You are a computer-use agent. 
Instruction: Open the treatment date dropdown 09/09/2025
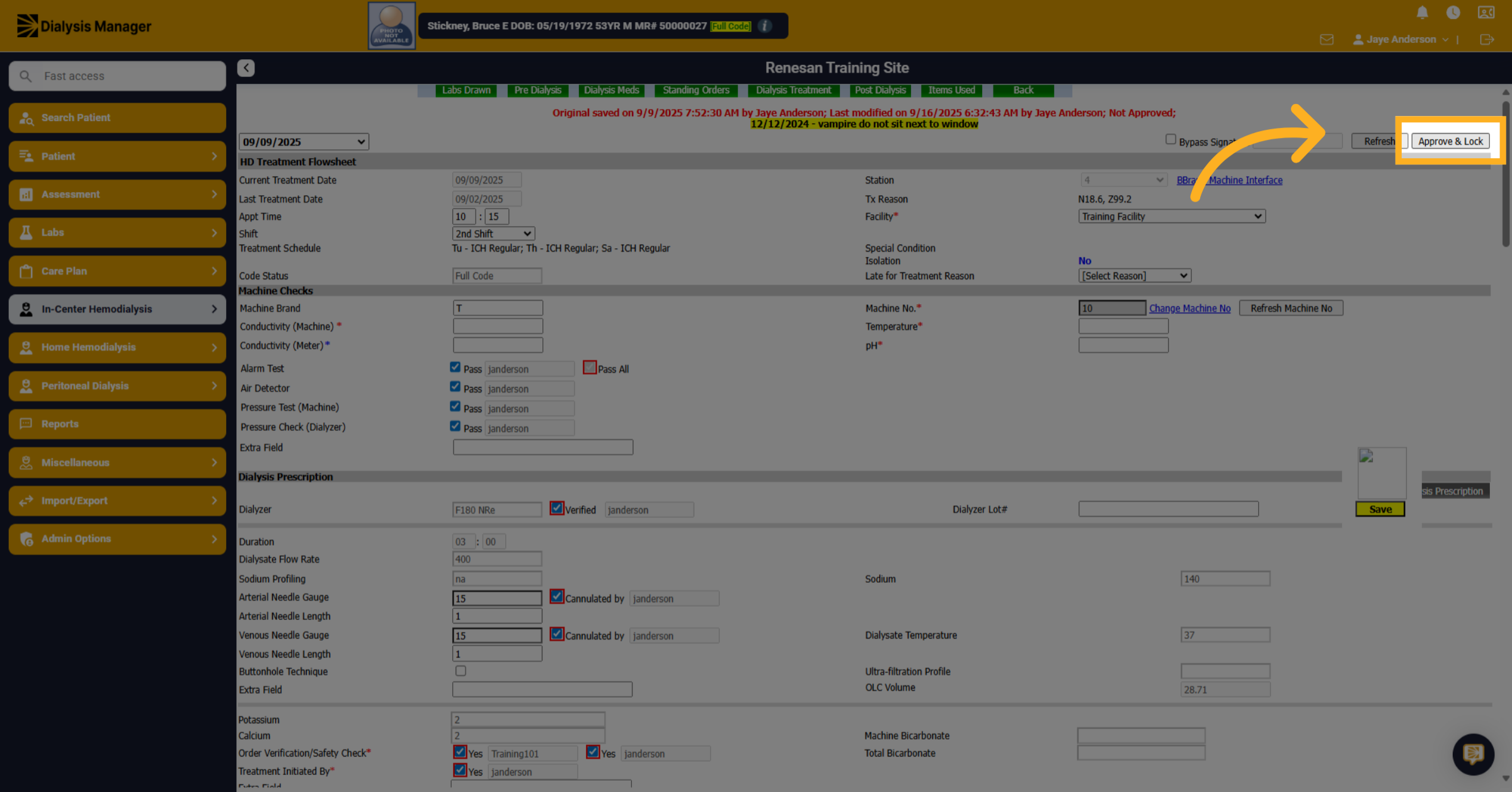pyautogui.click(x=304, y=142)
